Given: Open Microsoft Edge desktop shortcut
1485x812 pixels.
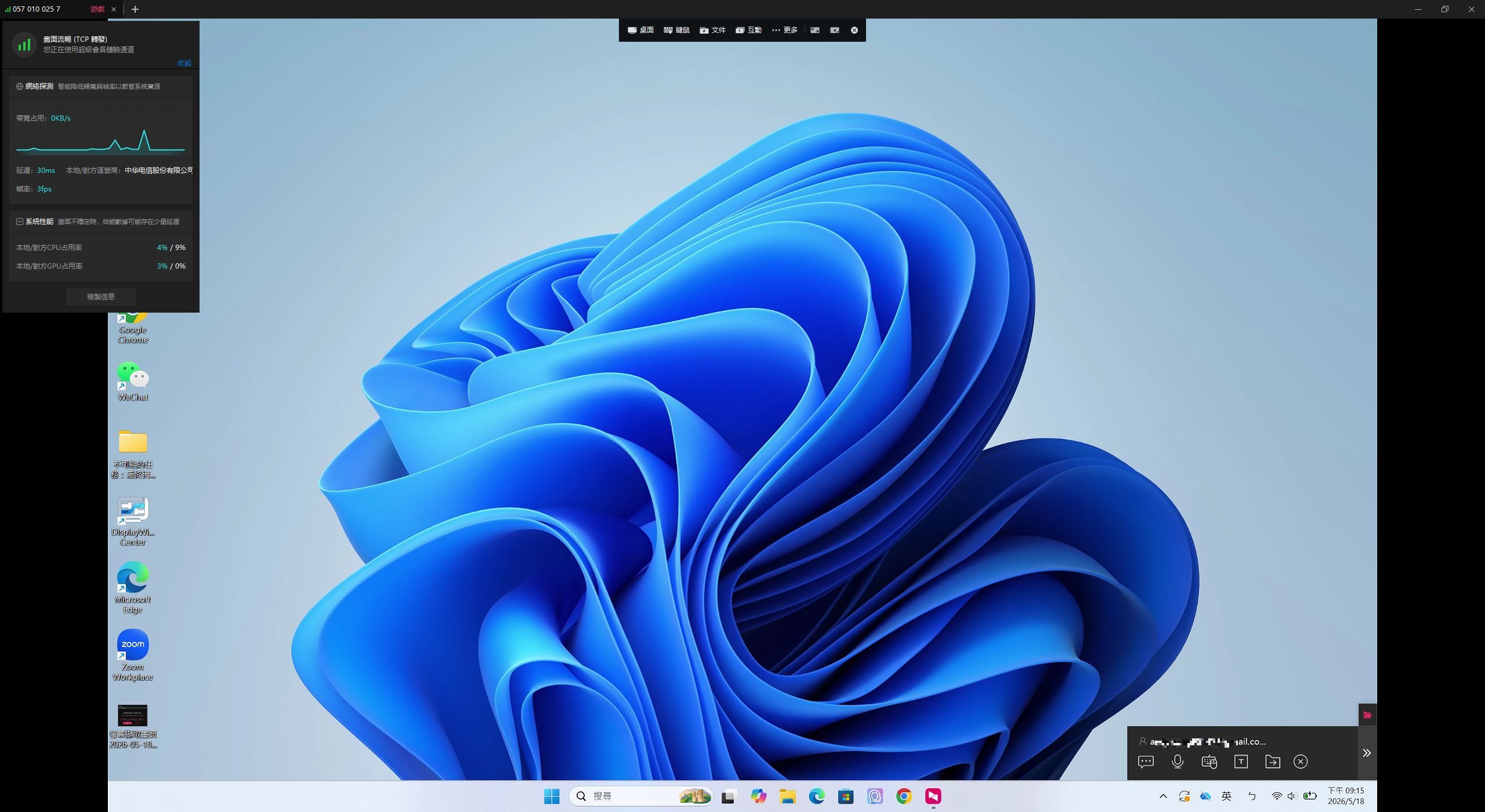Looking at the screenshot, I should (x=133, y=588).
